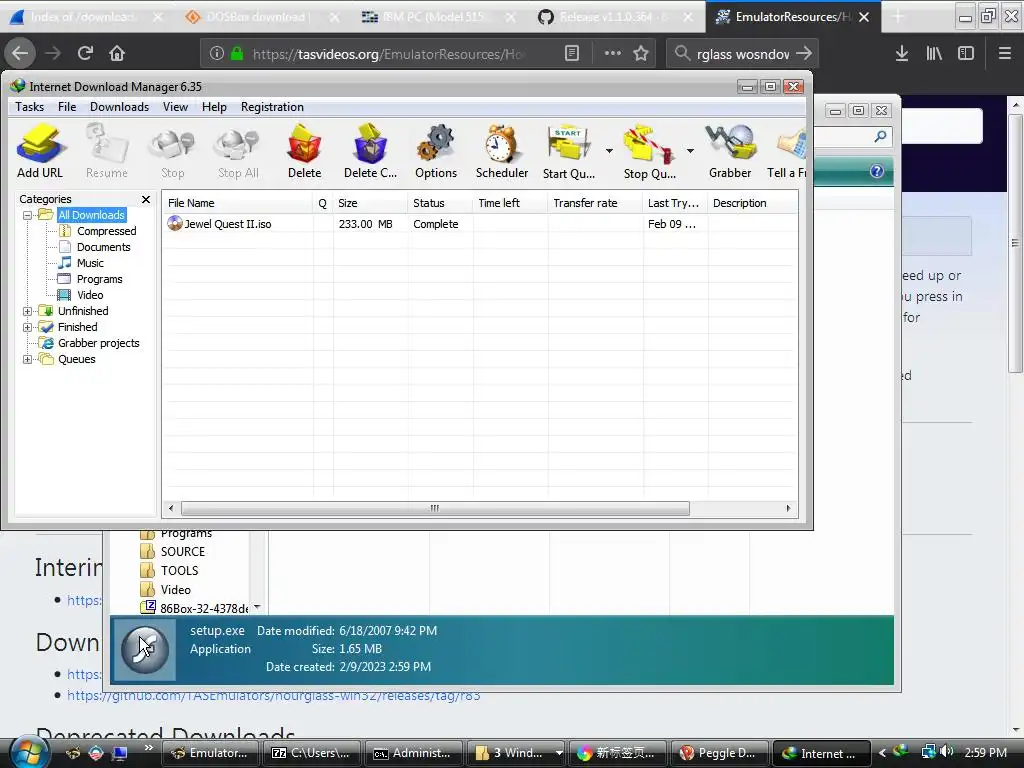Viewport: 1024px width, 768px height.
Task: Select the Video category in IDM
Action: click(x=90, y=295)
